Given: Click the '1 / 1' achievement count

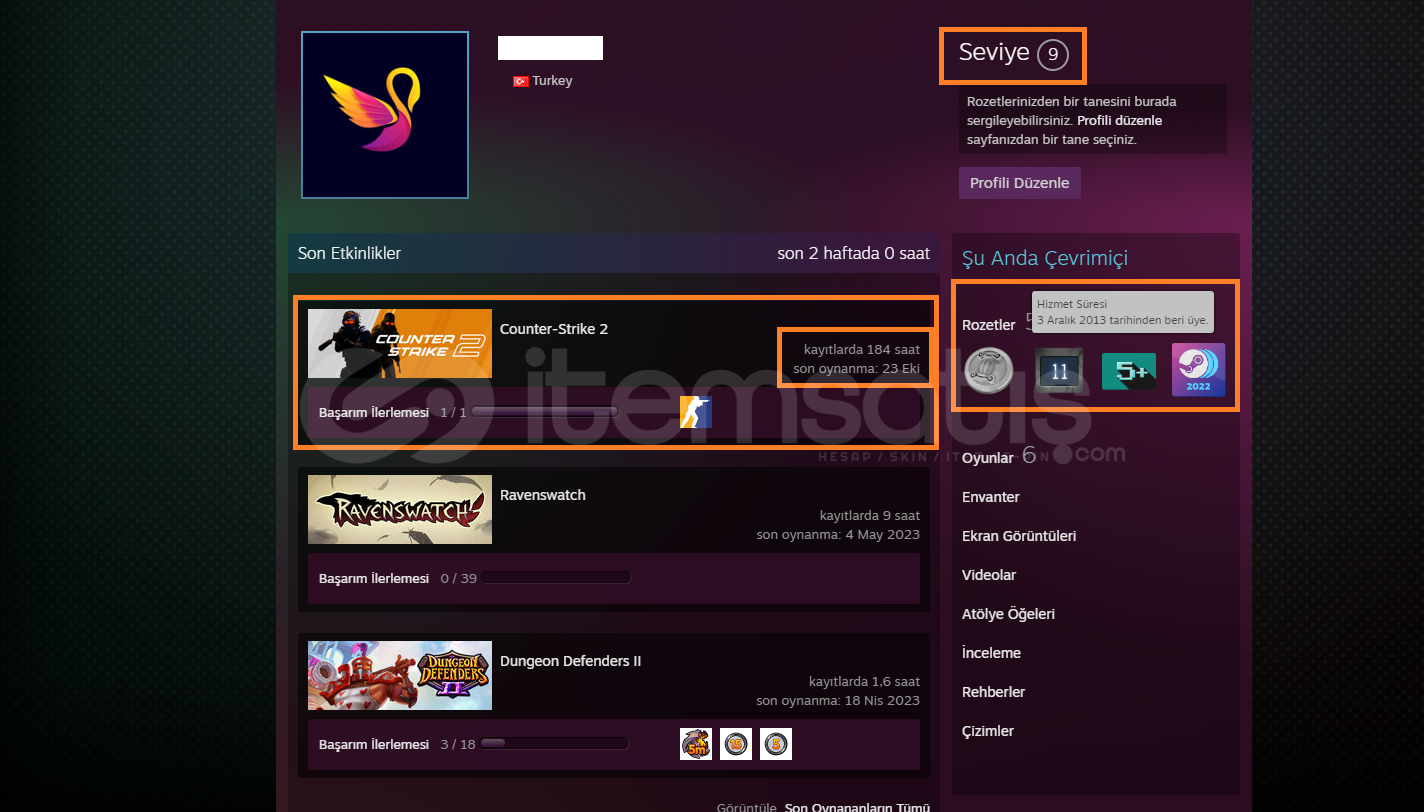Looking at the screenshot, I should (x=453, y=412).
